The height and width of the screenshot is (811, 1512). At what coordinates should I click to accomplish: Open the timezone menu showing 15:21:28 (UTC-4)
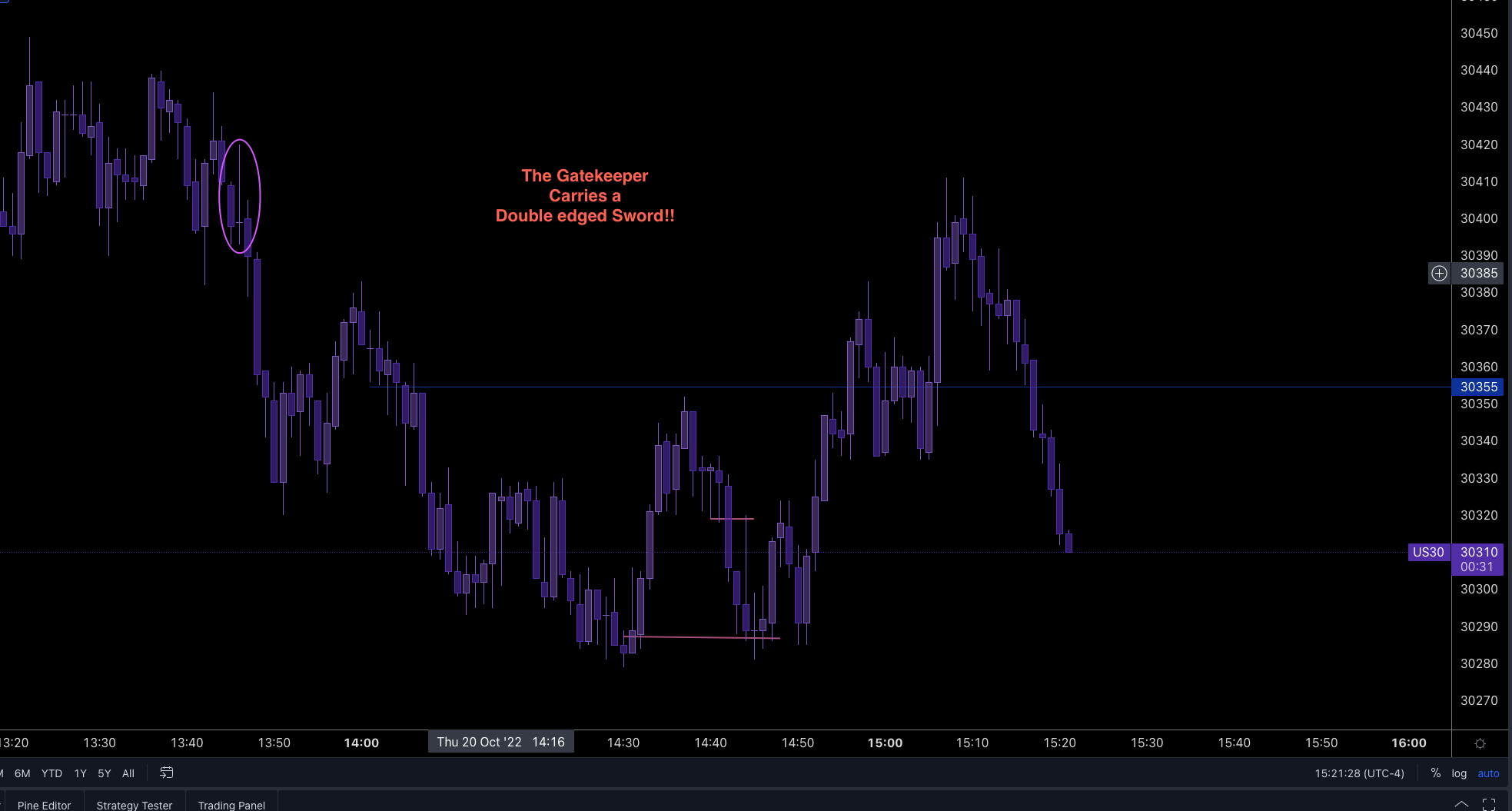point(1359,773)
